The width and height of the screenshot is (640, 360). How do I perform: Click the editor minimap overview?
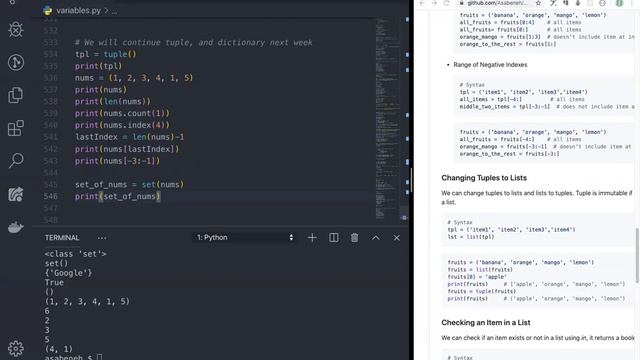point(387,118)
